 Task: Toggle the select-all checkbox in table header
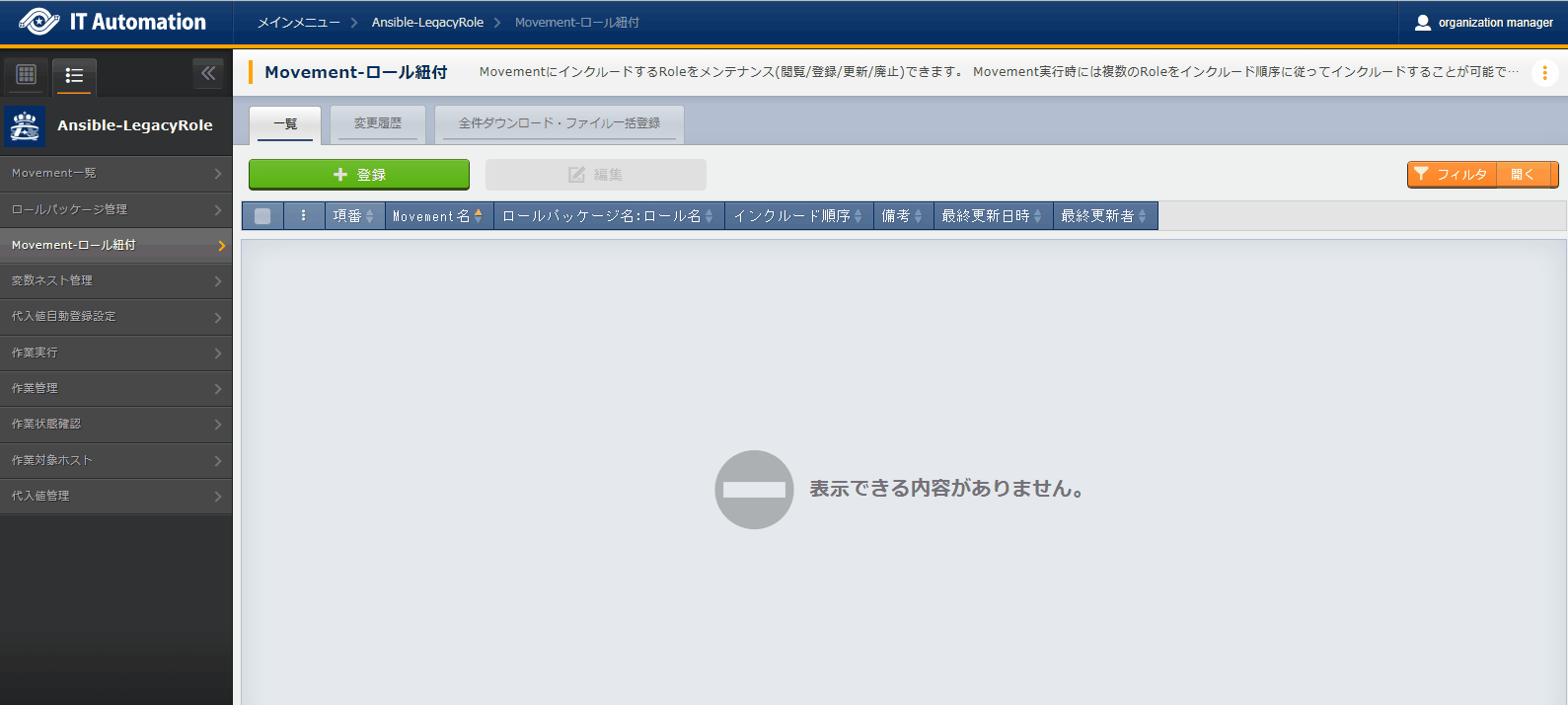pyautogui.click(x=262, y=216)
